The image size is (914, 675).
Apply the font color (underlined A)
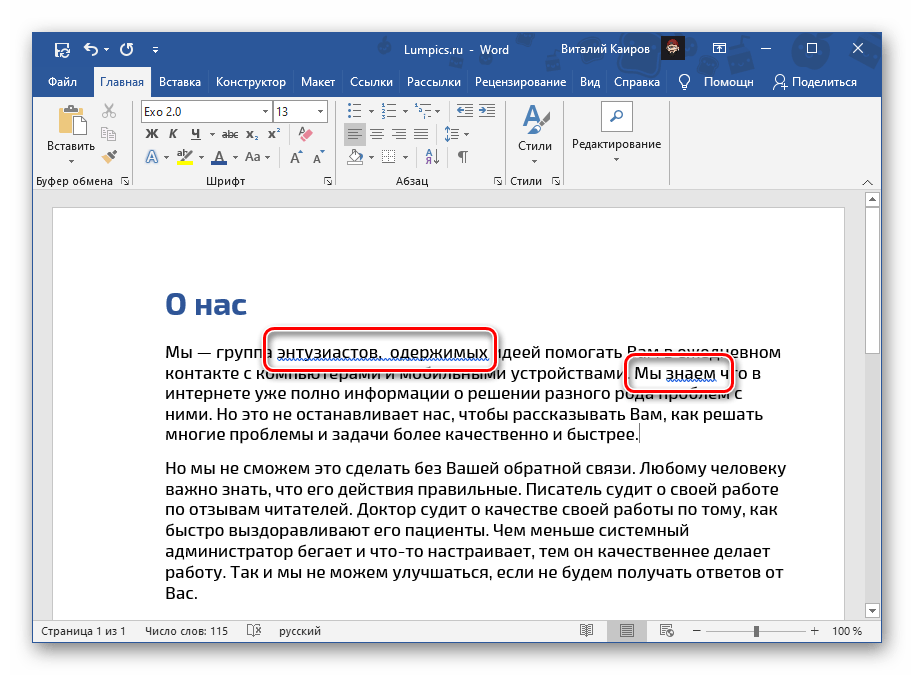[219, 157]
